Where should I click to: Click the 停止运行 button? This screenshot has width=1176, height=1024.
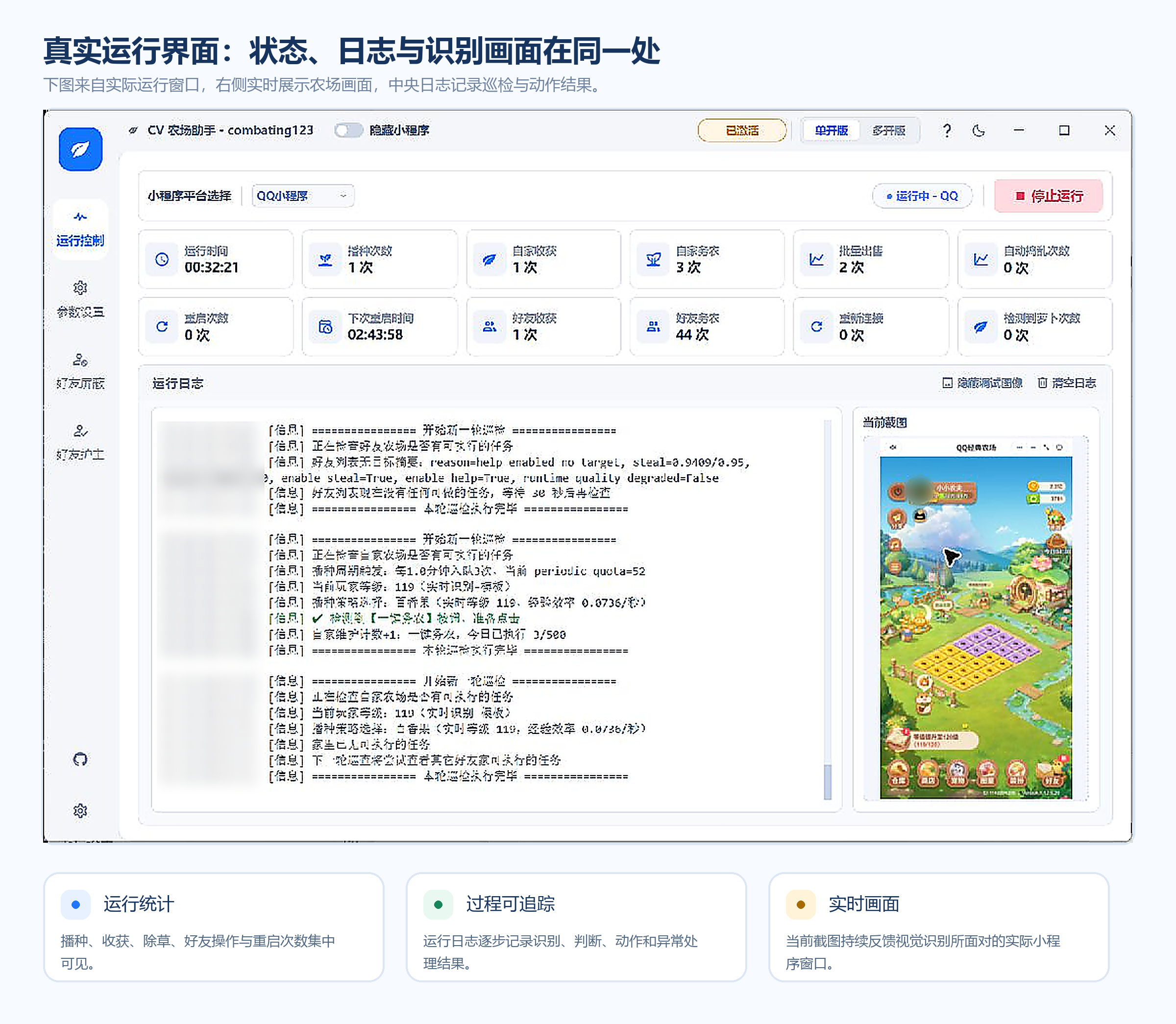1049,196
